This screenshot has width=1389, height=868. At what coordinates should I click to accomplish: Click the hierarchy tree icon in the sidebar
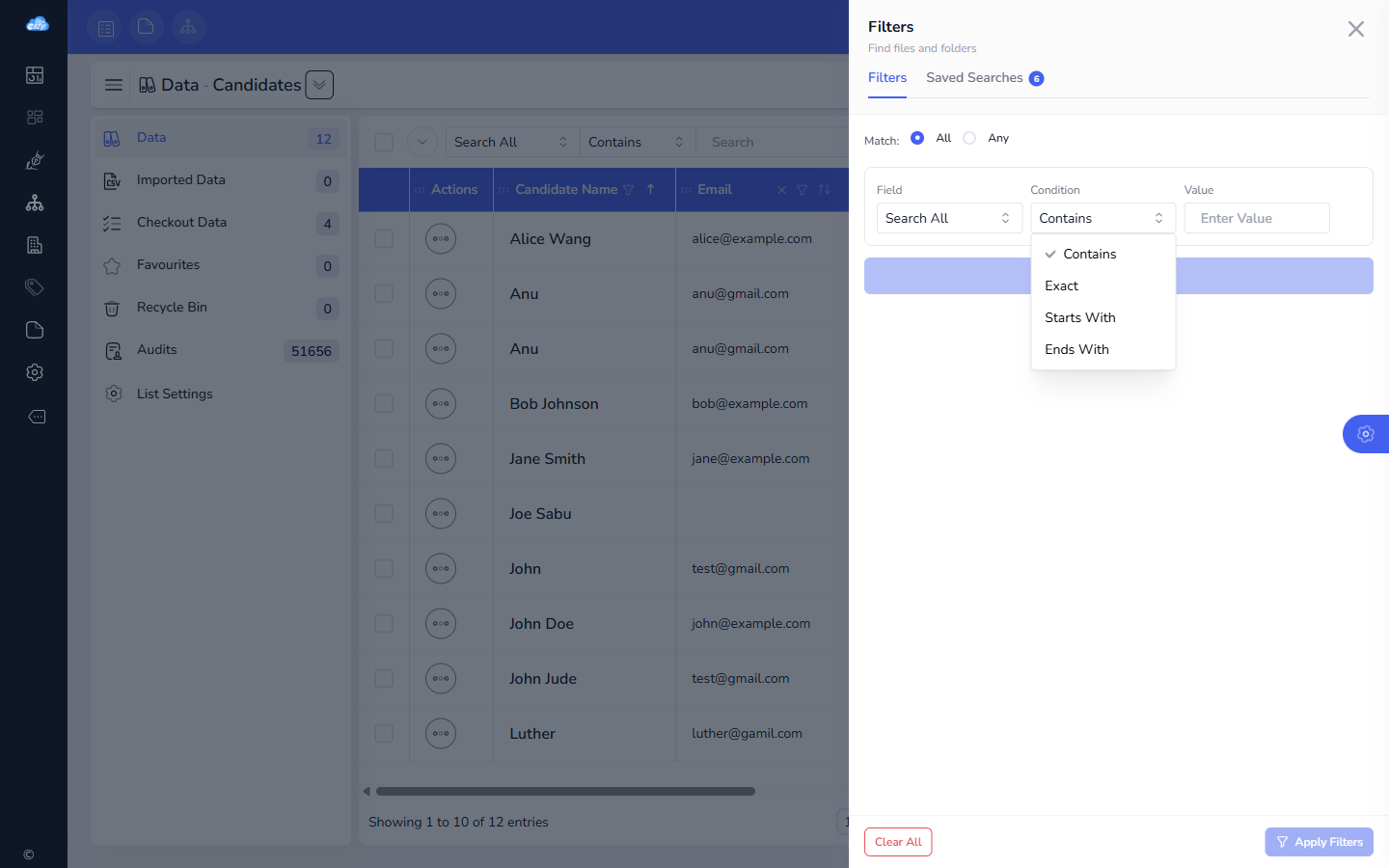coord(35,203)
